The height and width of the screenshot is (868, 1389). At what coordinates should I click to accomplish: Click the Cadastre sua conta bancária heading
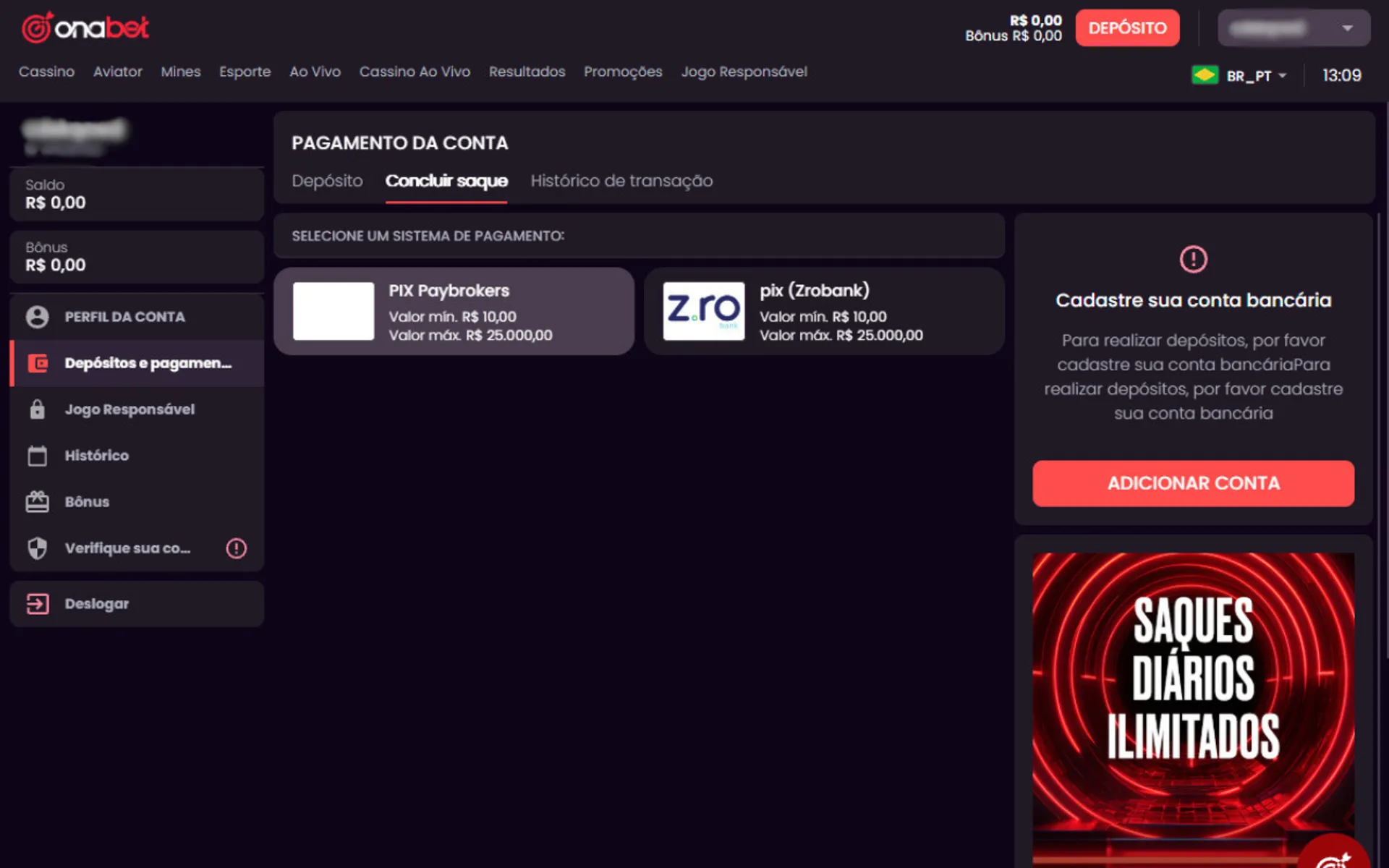coord(1193,300)
